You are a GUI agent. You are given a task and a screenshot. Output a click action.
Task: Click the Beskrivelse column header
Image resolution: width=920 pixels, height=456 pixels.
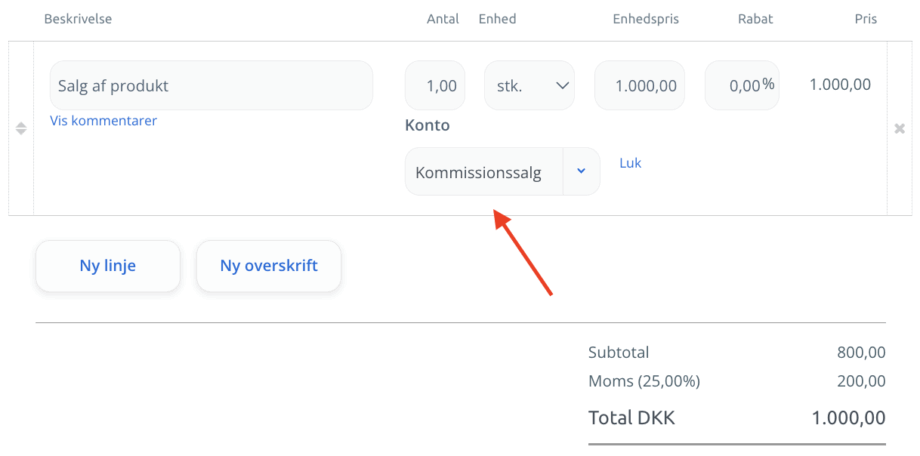tap(78, 19)
